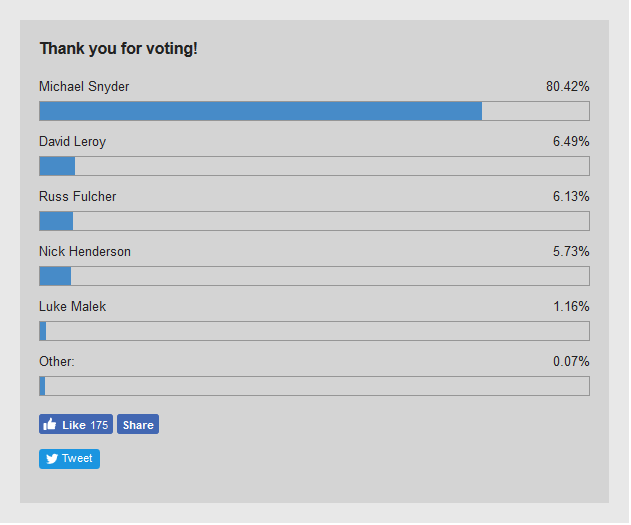Click the 0.07% percentage for Other
This screenshot has height=525, width=631.
tap(571, 362)
